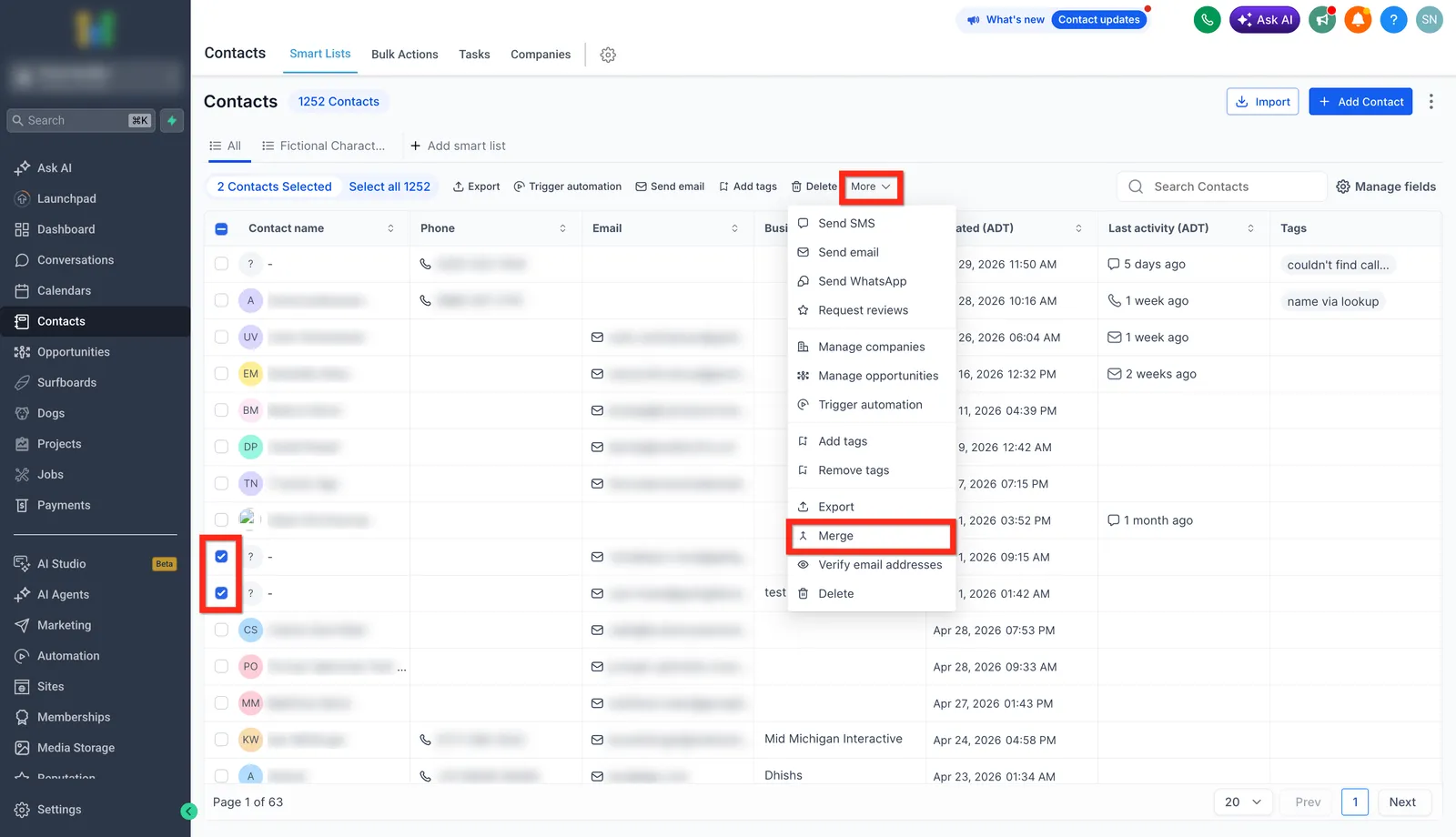Viewport: 1456px width, 837px height.
Task: Click the Import button
Action: (x=1264, y=102)
